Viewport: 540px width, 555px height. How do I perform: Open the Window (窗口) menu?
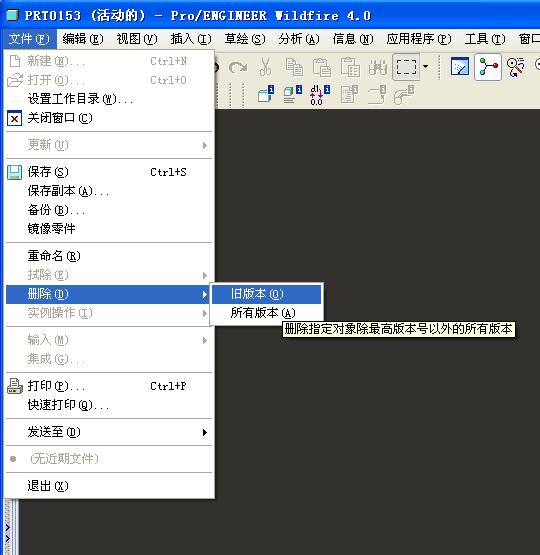pyautogui.click(x=529, y=39)
